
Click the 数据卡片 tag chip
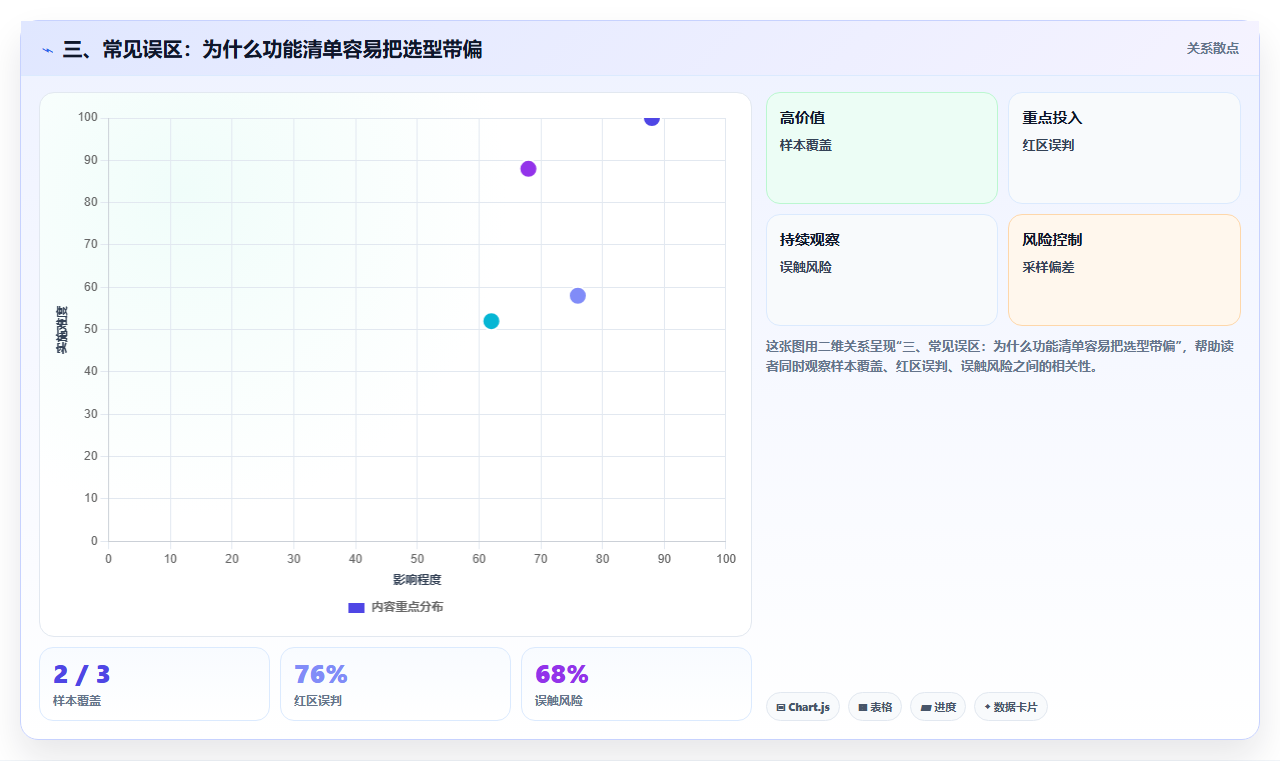[x=1010, y=707]
